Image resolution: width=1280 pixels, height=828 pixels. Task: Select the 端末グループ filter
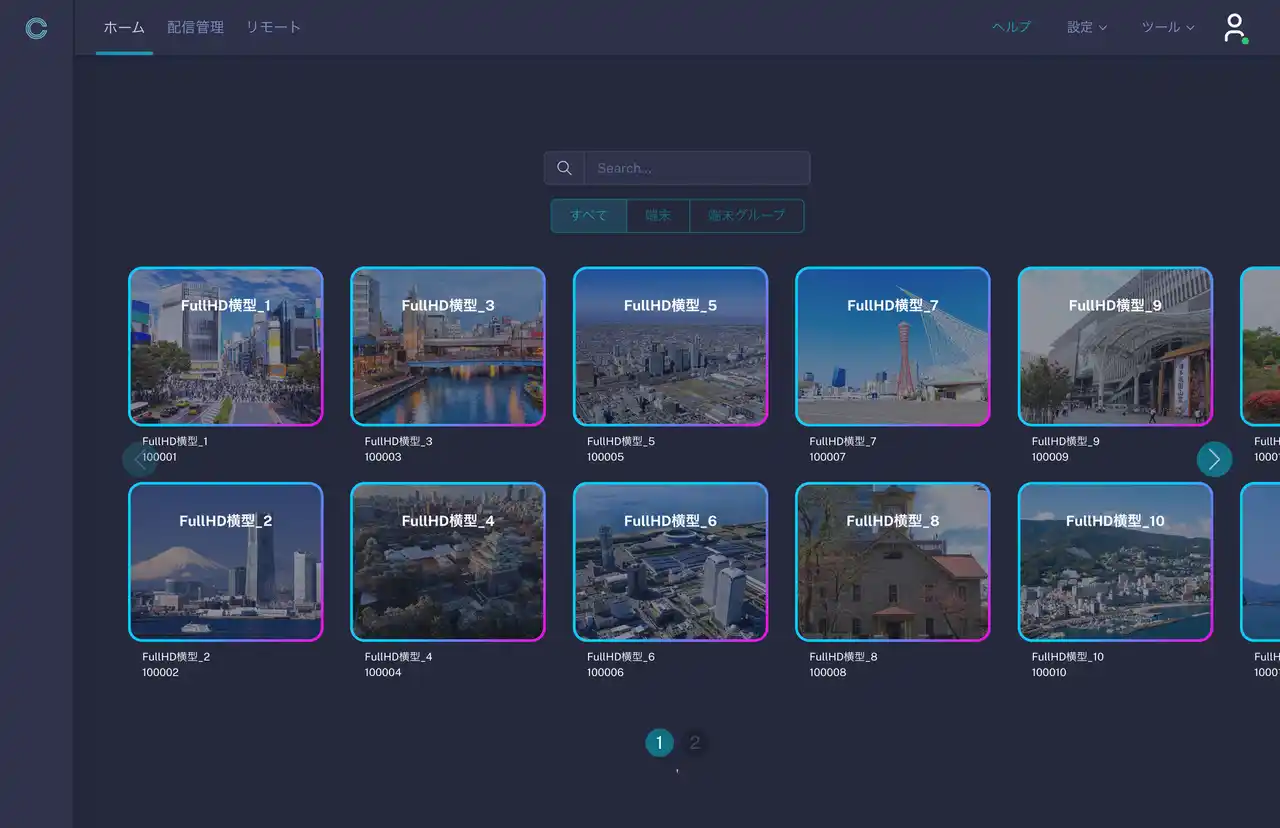[x=746, y=215]
